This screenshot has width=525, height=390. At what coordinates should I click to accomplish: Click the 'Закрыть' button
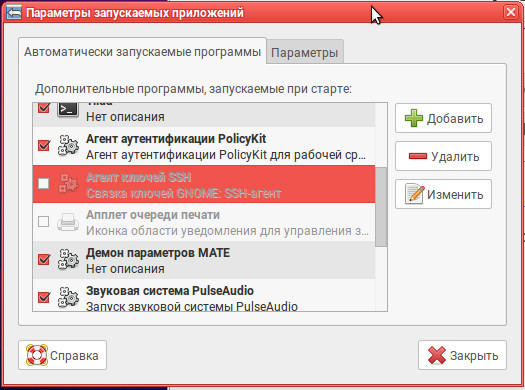(x=462, y=355)
